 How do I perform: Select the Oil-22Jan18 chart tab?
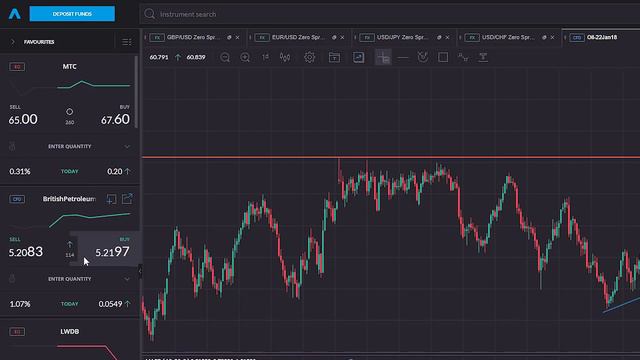pos(602,37)
